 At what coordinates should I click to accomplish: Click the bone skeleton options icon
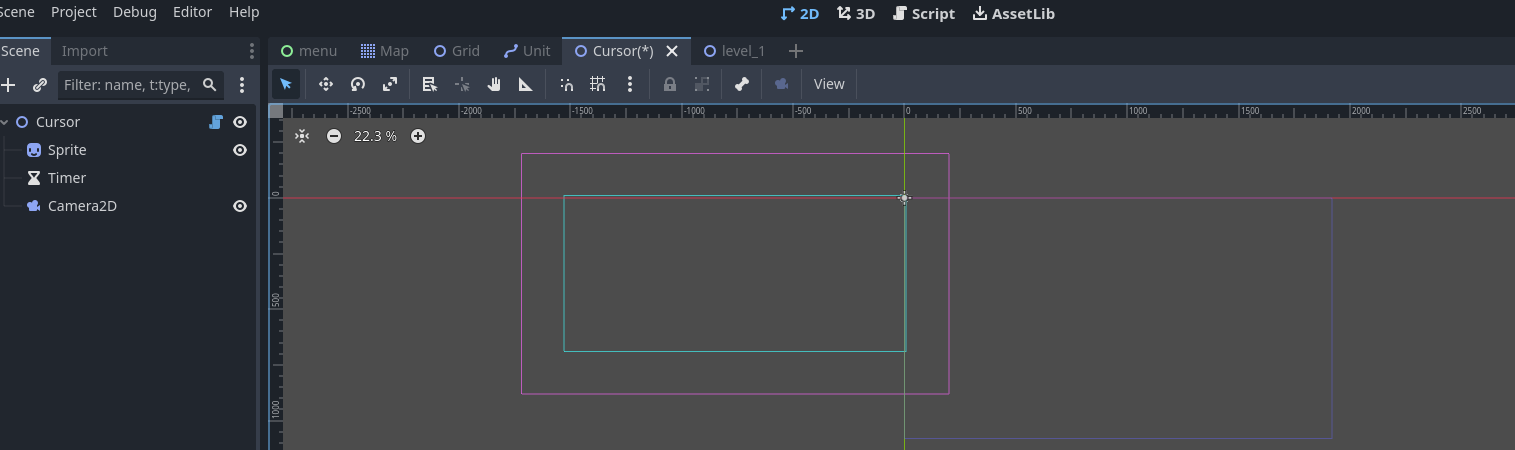point(742,84)
